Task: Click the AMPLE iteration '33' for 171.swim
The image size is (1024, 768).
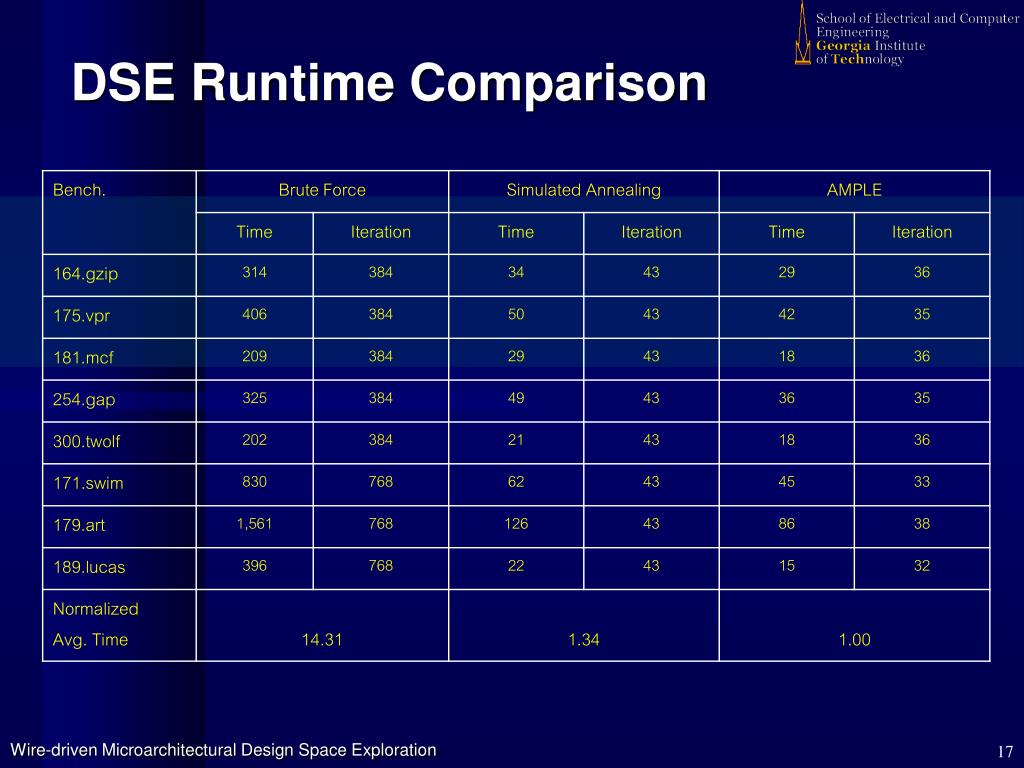Action: pyautogui.click(x=921, y=481)
